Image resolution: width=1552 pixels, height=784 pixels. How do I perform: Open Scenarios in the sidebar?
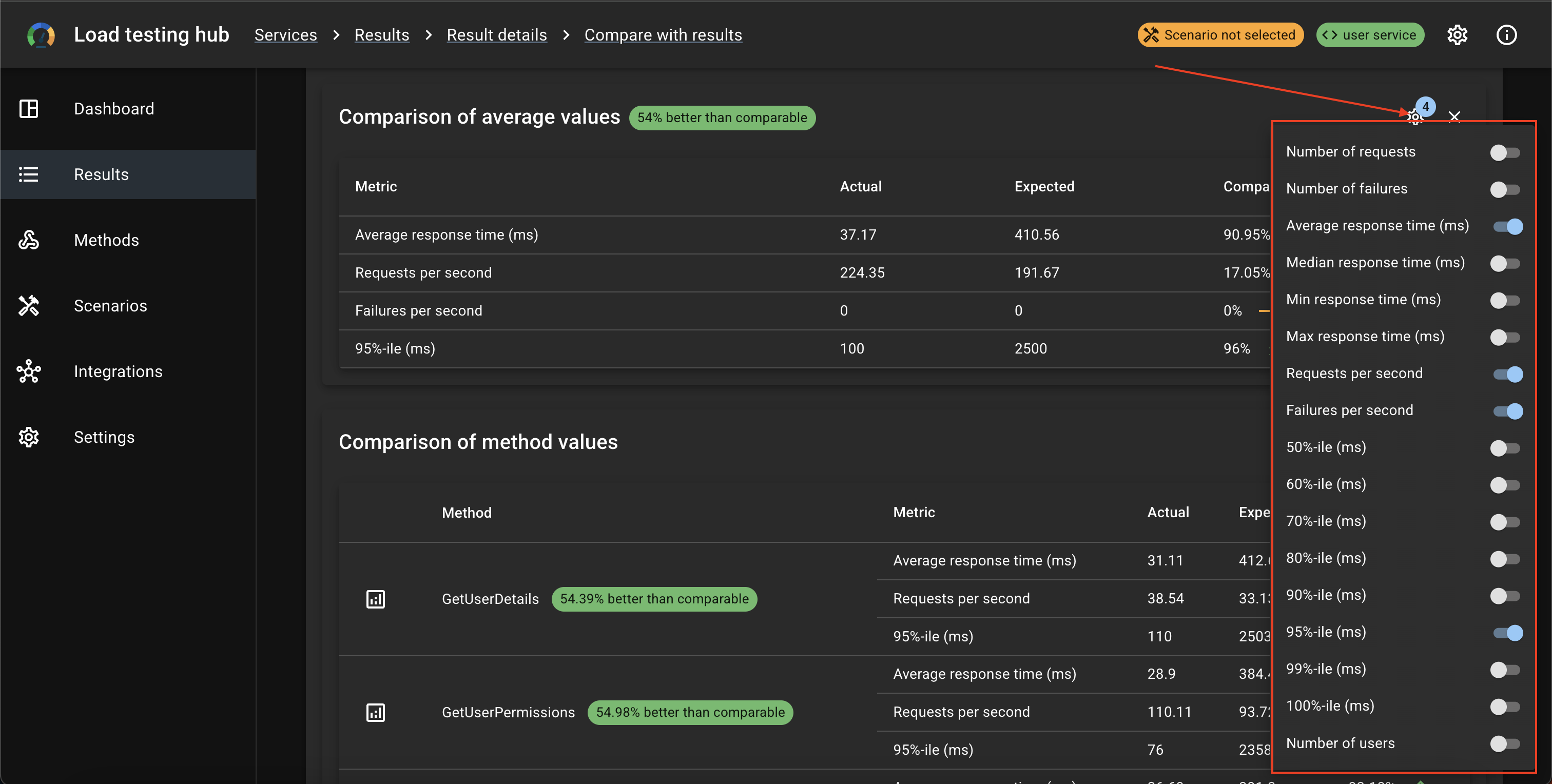(128, 306)
